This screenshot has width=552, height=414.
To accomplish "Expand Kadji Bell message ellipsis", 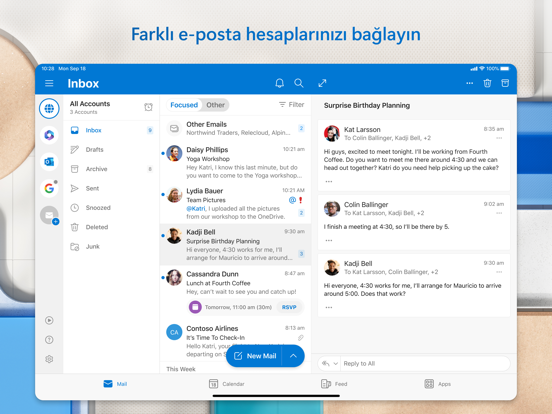I will click(x=329, y=307).
